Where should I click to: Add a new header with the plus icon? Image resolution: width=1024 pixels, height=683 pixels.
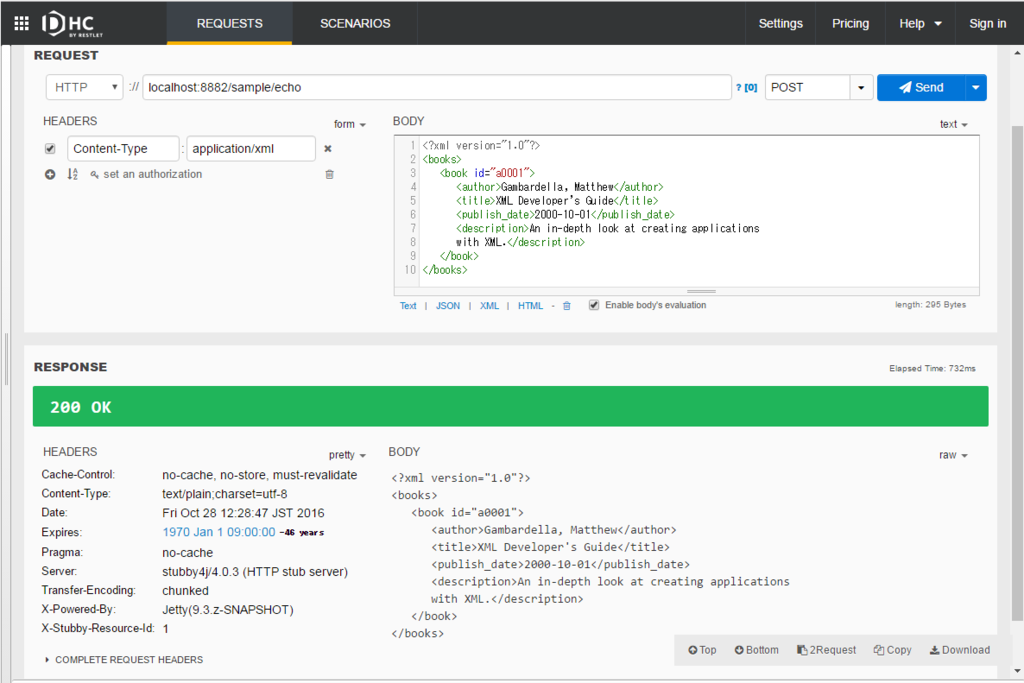tap(50, 174)
